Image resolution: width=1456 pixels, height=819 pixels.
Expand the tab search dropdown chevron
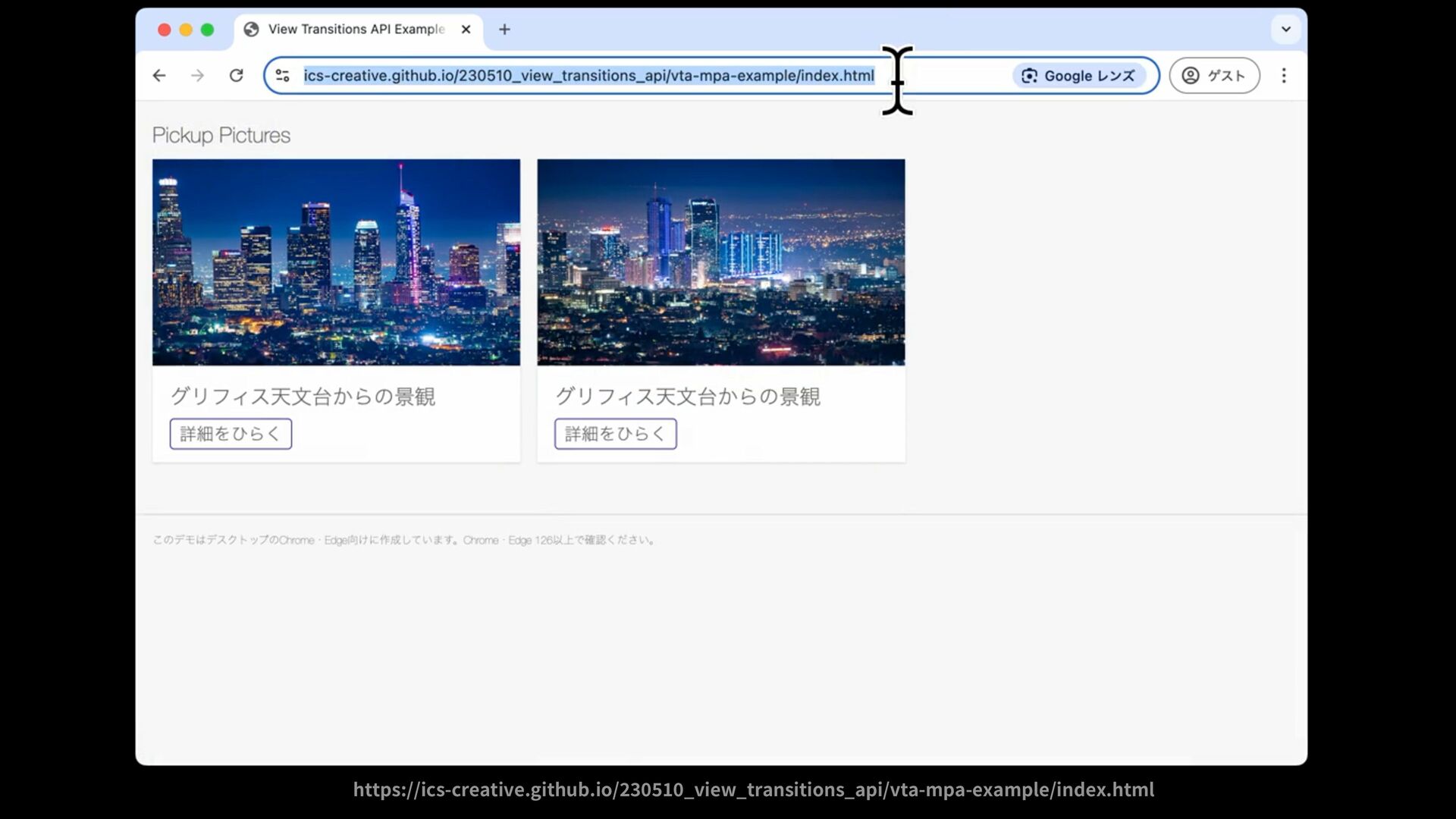(x=1286, y=30)
